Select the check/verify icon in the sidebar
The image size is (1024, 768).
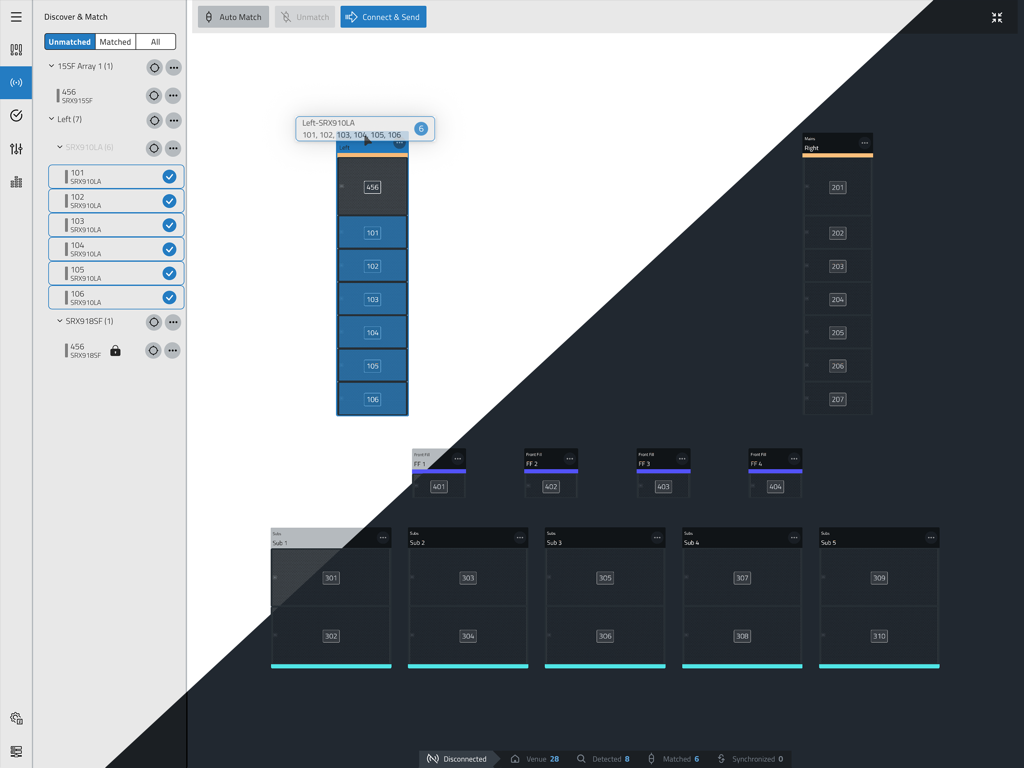(15, 115)
